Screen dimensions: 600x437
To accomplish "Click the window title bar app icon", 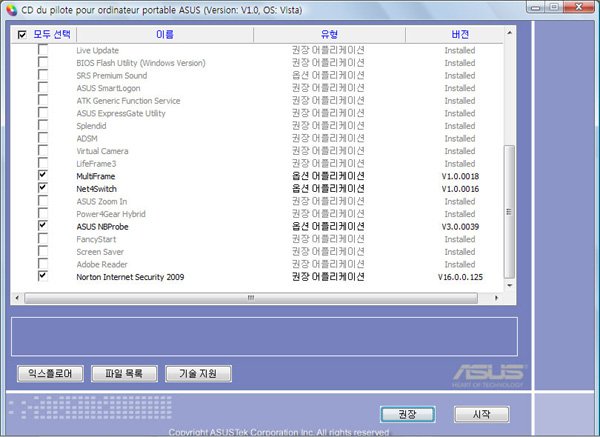I will click(x=11, y=10).
